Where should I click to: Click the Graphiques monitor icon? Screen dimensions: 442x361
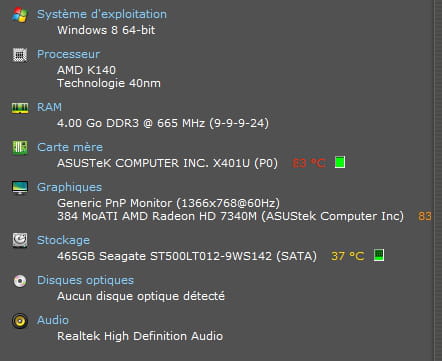(x=20, y=188)
